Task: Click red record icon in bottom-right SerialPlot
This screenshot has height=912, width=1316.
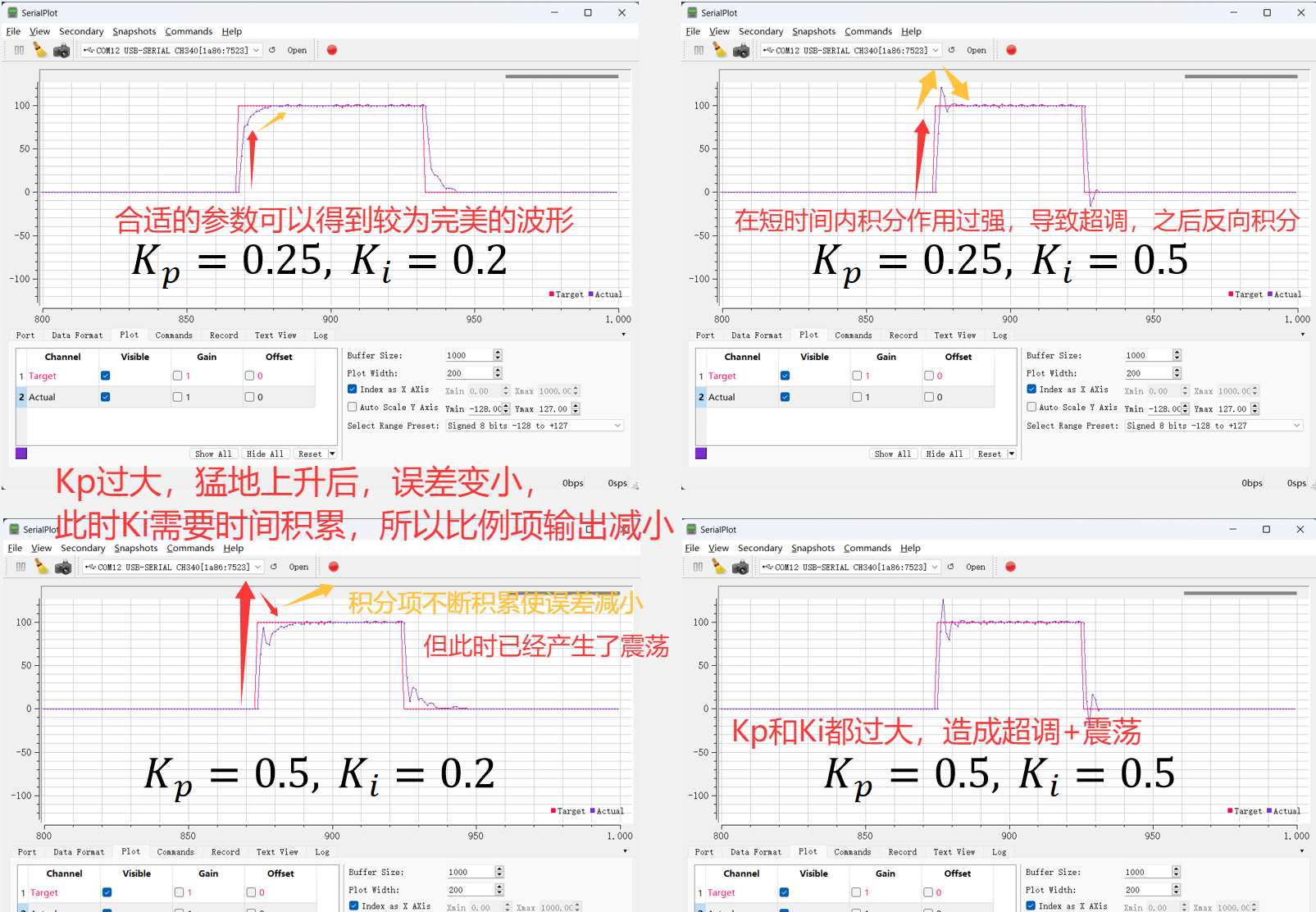Action: [1011, 567]
